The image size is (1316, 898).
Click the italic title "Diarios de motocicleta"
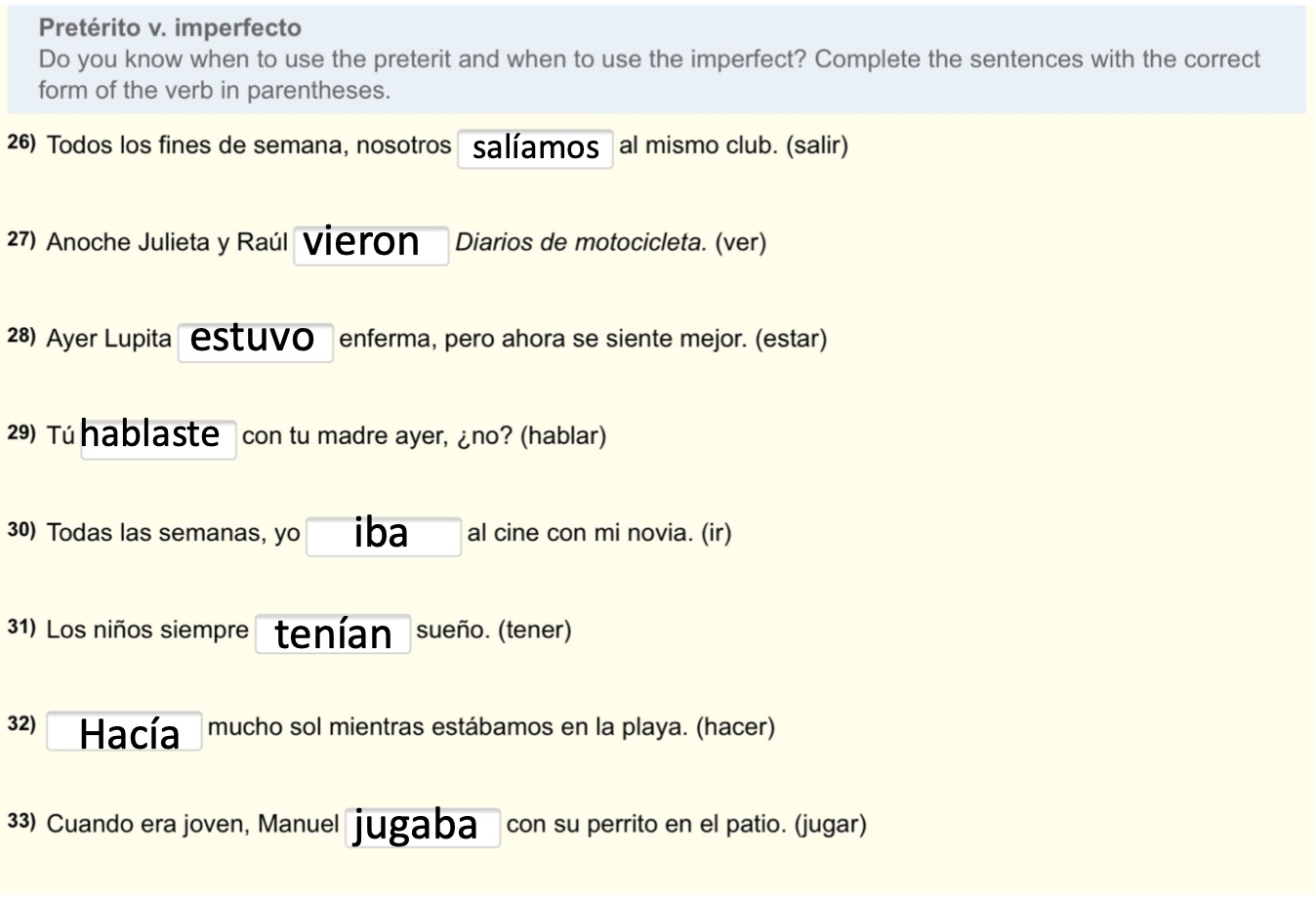click(x=580, y=242)
